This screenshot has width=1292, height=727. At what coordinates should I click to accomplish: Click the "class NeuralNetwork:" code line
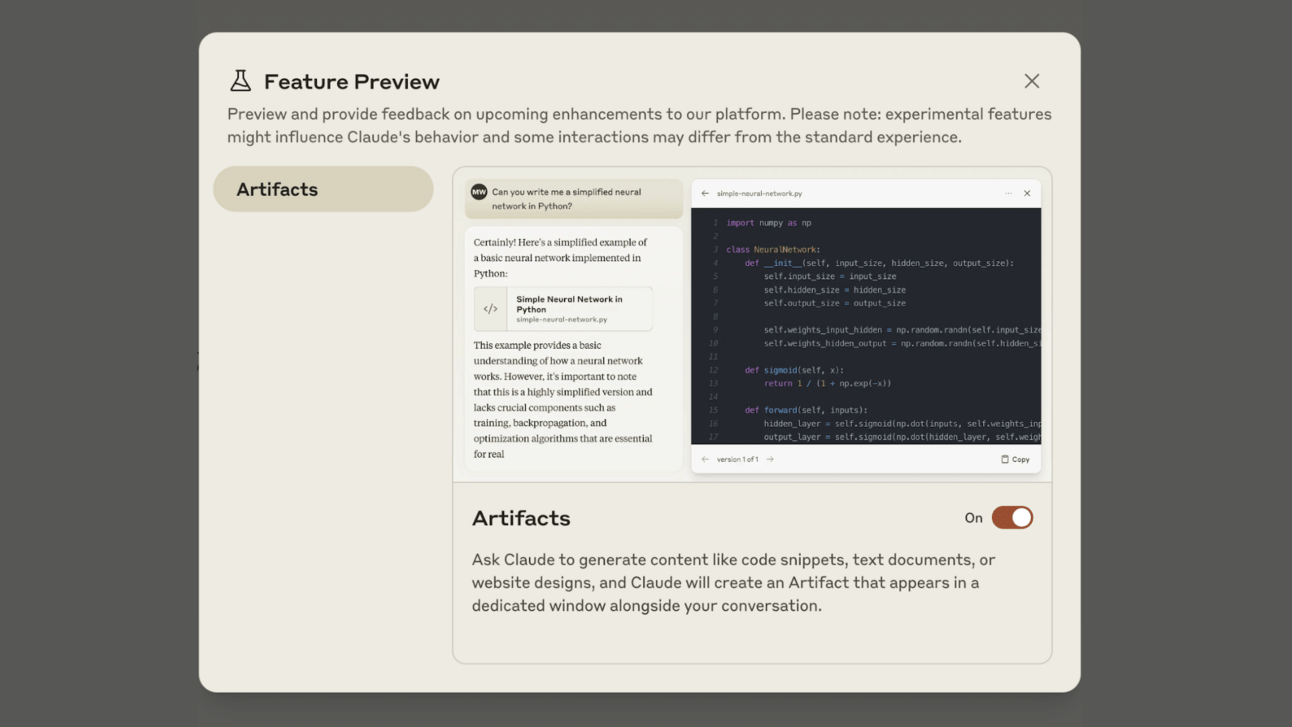[x=773, y=250]
